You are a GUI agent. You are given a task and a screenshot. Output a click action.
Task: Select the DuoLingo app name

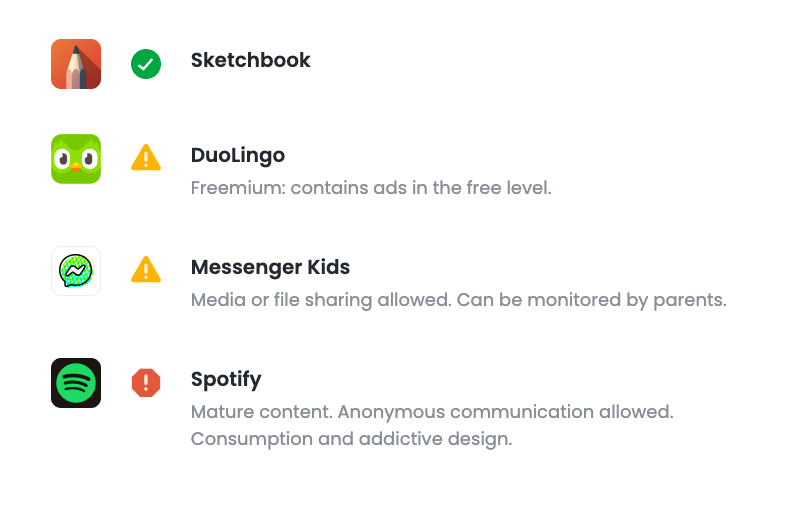238,156
